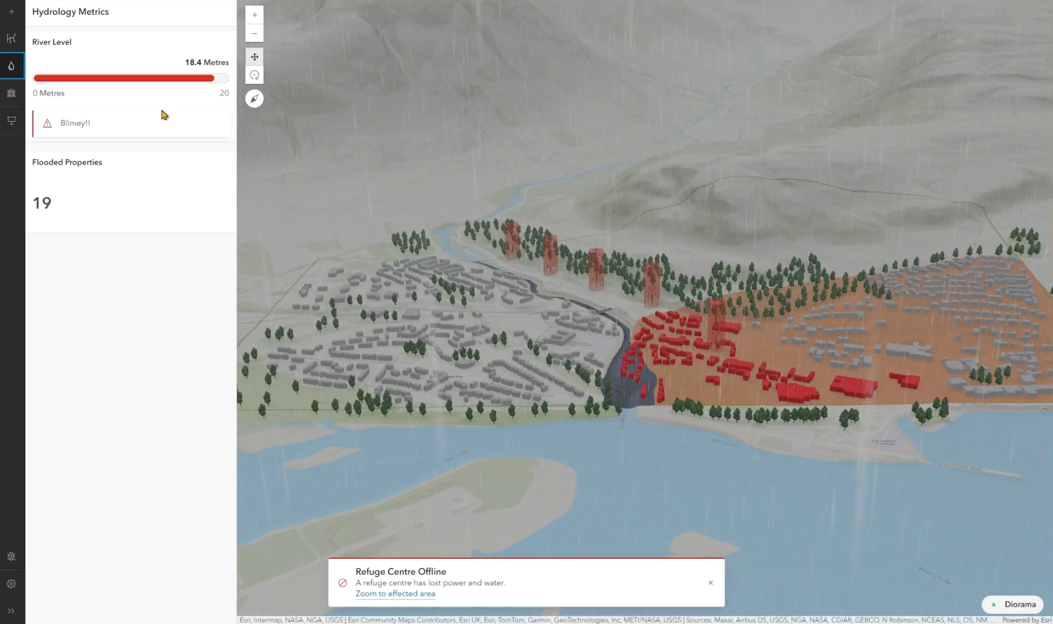
Task: Switch to rotate navigation mode
Action: [254, 76]
